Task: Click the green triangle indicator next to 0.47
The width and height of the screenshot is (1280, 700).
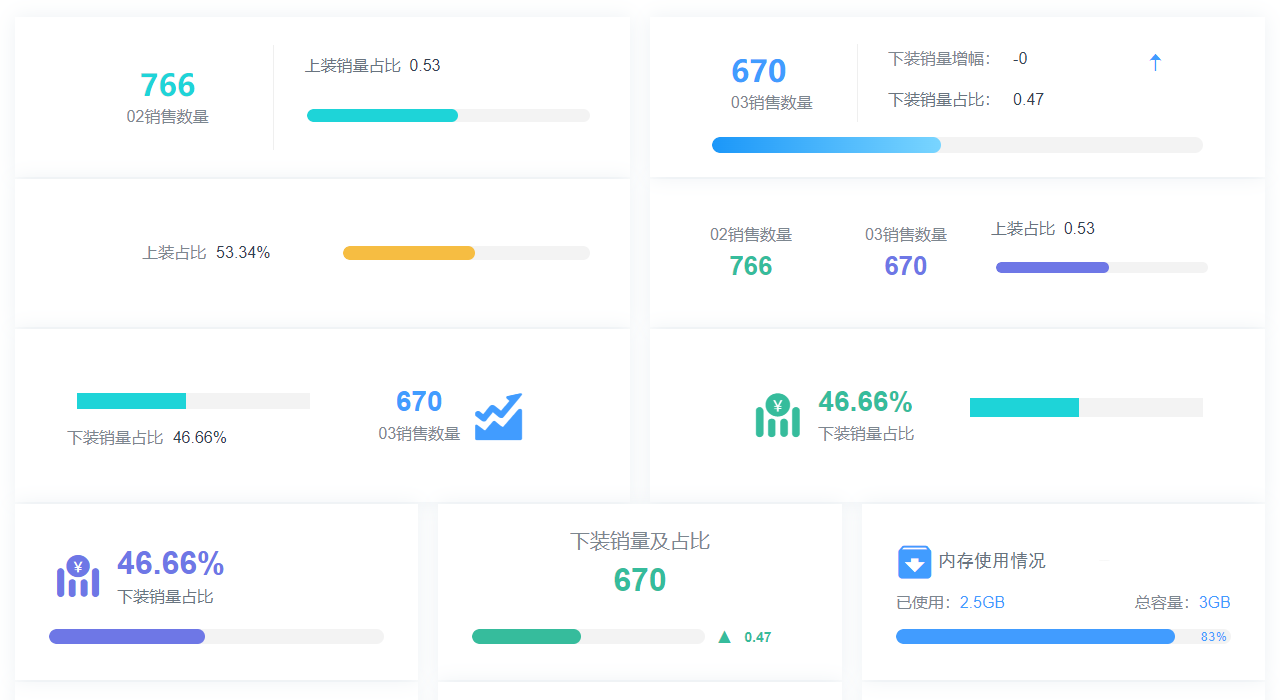Action: 722,636
